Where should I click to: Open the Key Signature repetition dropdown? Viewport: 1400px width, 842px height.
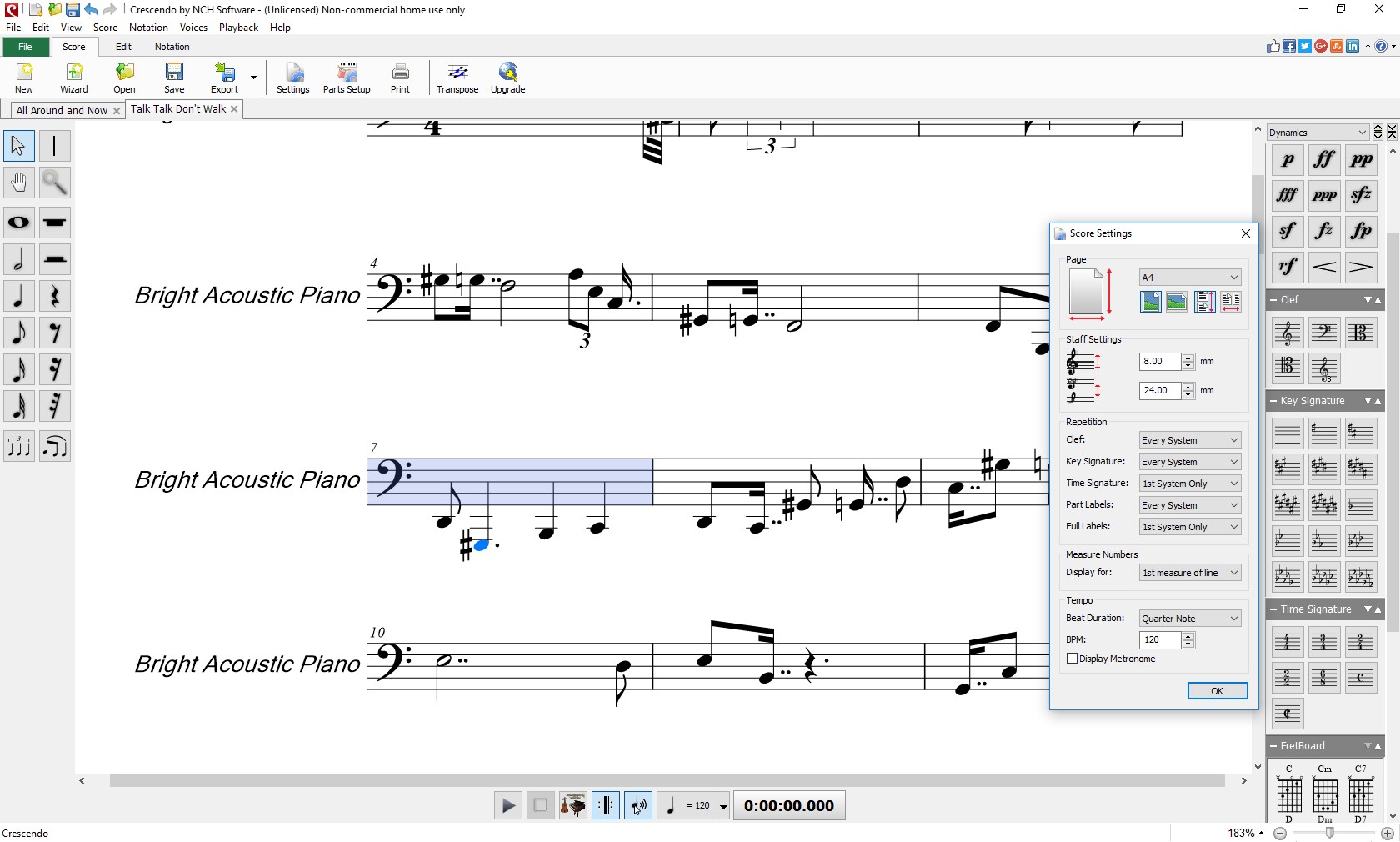[x=1189, y=461]
